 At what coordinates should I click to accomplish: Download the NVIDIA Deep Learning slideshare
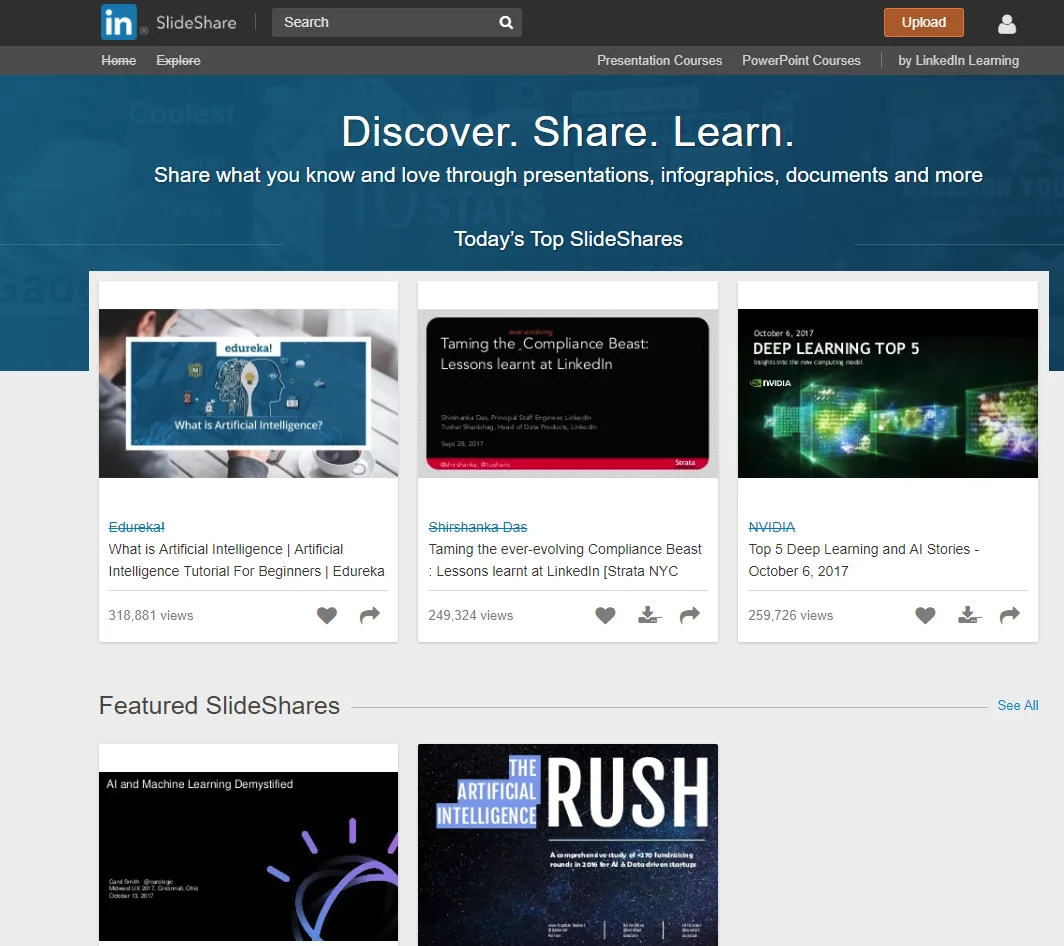coord(969,615)
